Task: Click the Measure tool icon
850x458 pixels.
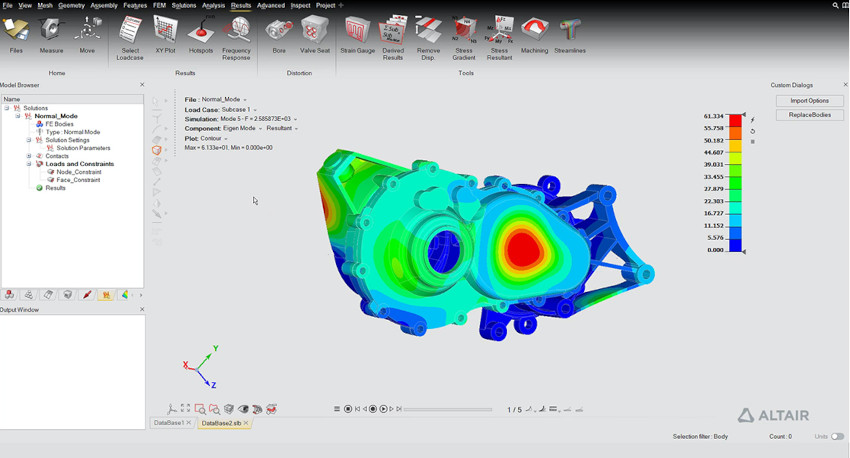Action: pyautogui.click(x=51, y=33)
